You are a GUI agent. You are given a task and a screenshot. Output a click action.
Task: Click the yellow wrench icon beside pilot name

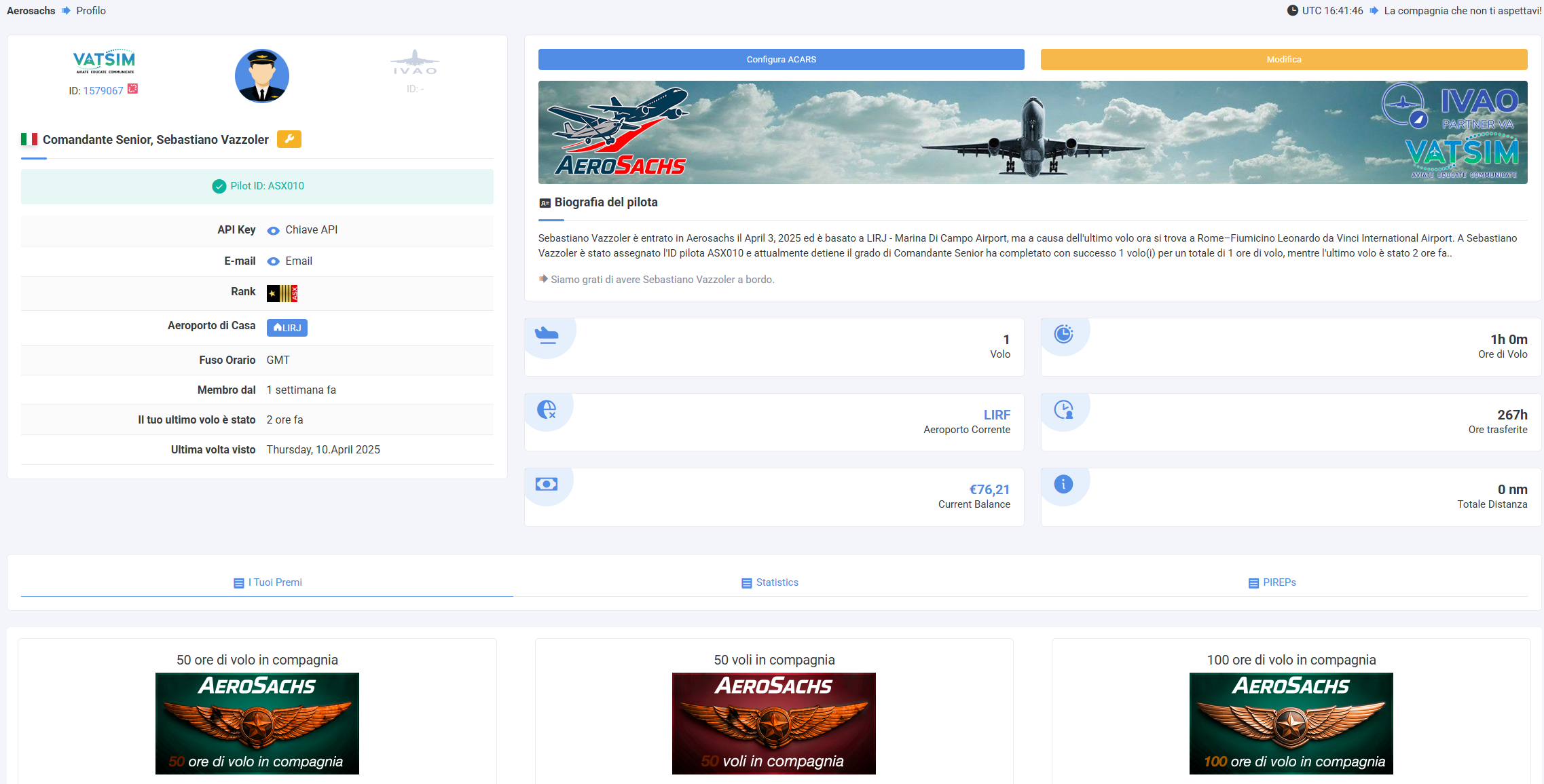click(x=289, y=139)
